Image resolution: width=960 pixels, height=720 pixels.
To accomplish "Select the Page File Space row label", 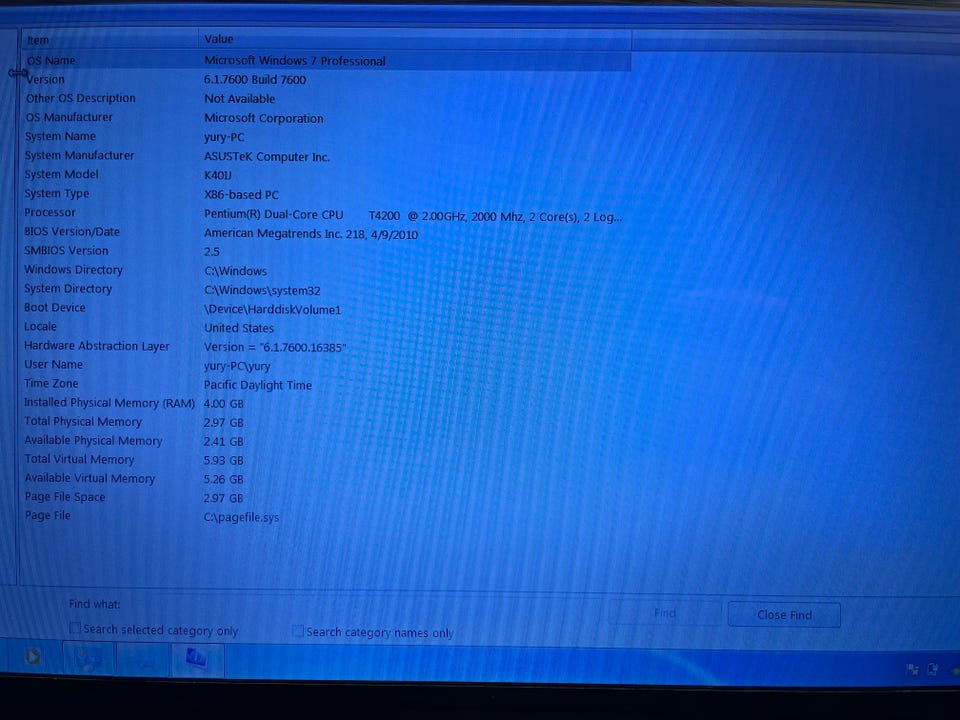I will [65, 497].
